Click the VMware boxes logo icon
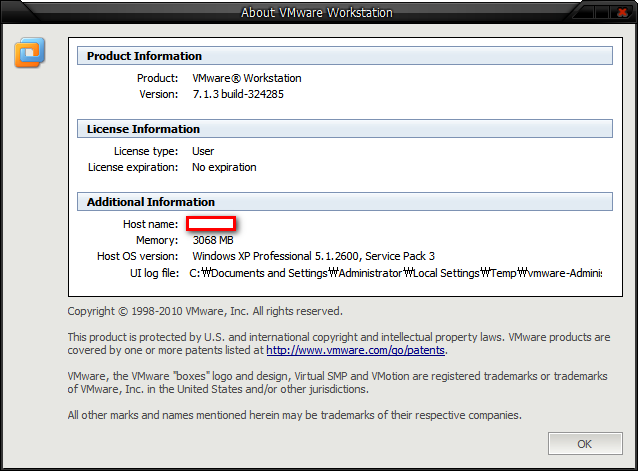Viewport: 638px width, 471px height. [30, 52]
